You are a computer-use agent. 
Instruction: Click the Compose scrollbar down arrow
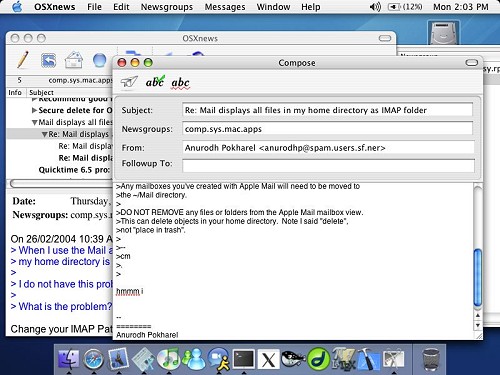(478, 325)
